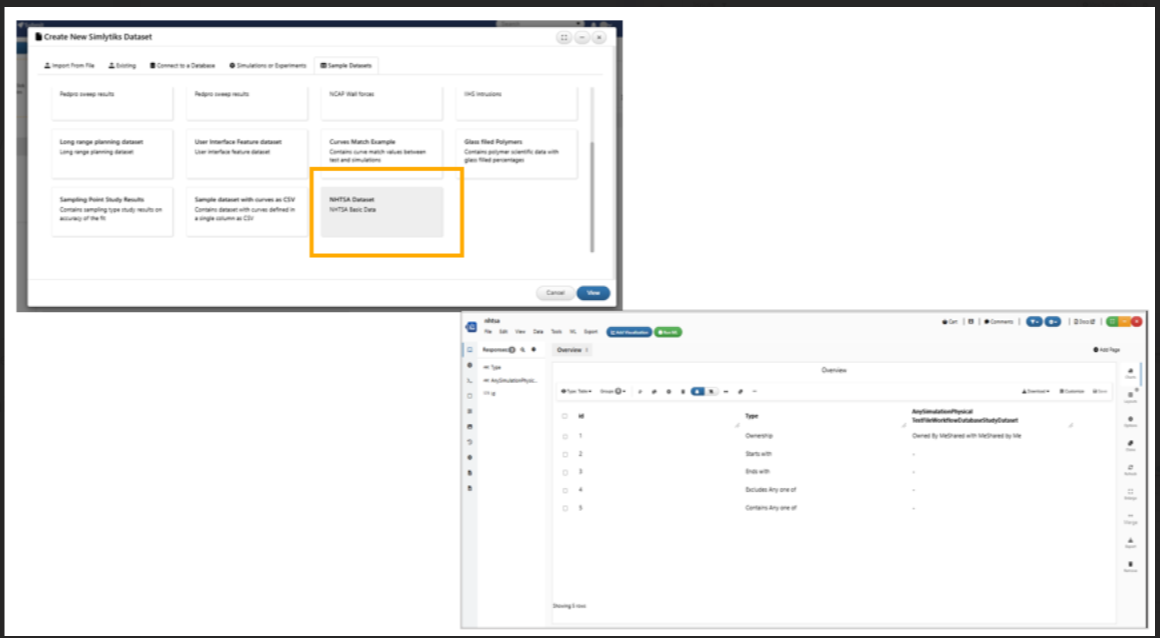Click the Enlarge icon in right sidebar
Screen dimensions: 1160x638
coord(1130,494)
